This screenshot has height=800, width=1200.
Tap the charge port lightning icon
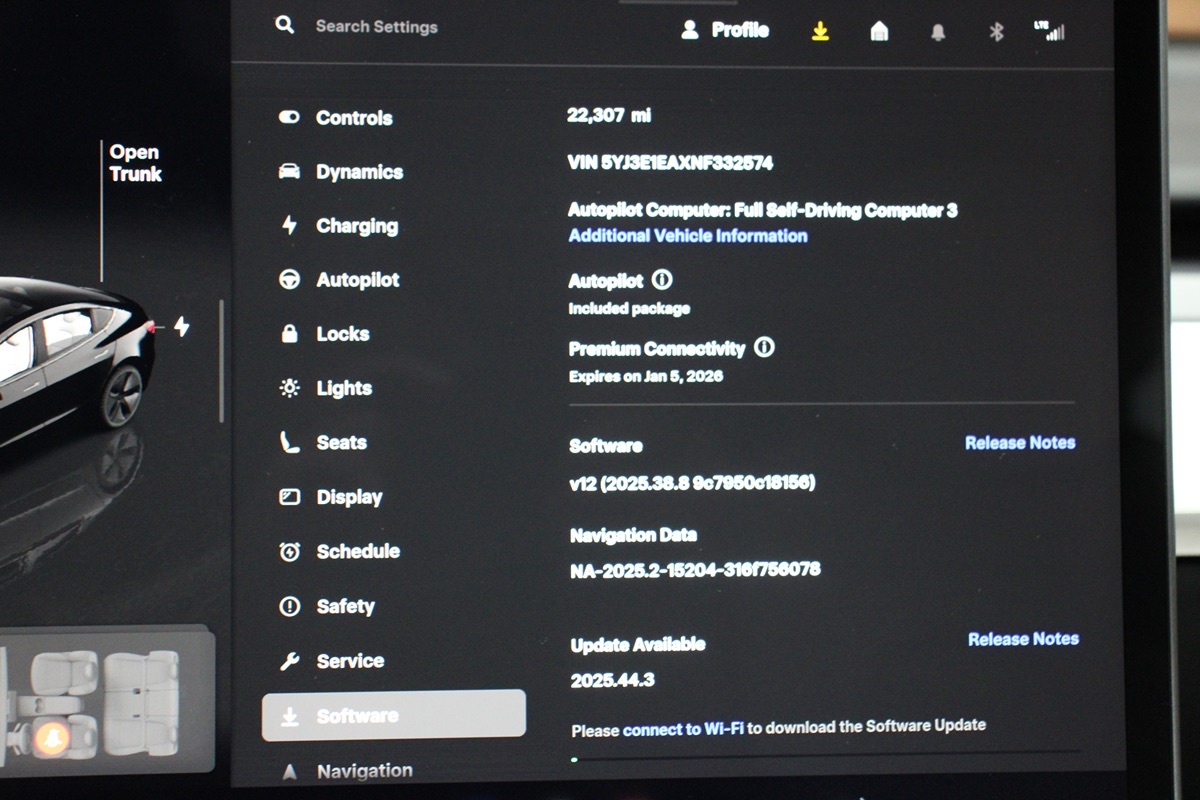pos(182,326)
